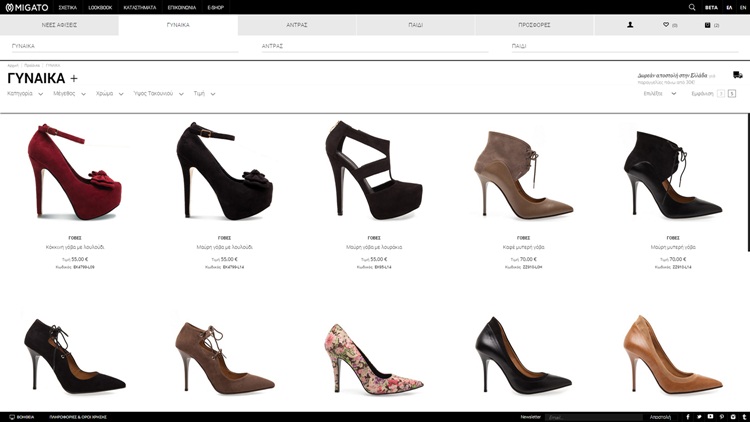Open the ΑΝΤΡΑΣ main tab
750x422 pixels.
point(296,25)
